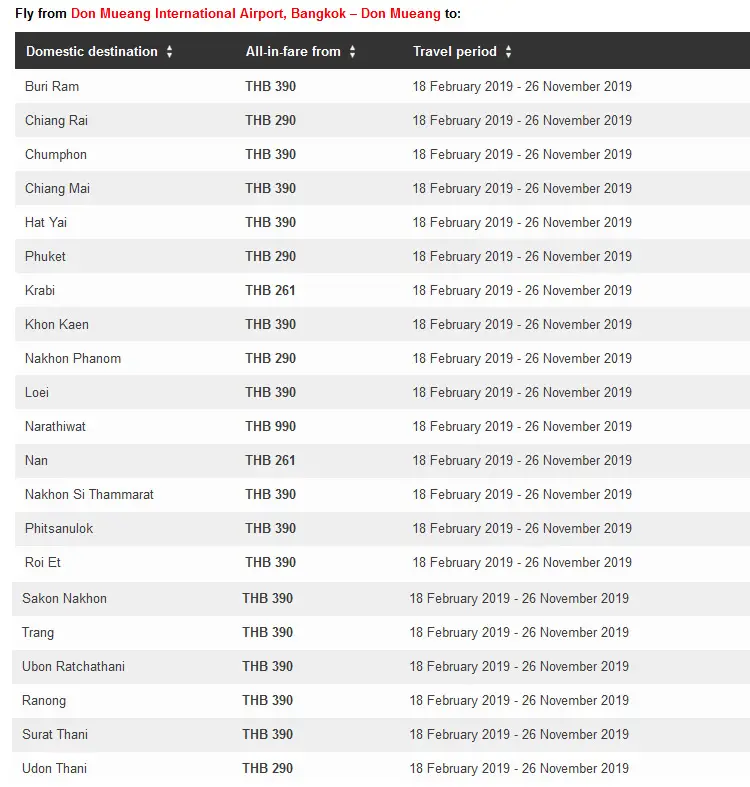Select the Chiang Rai destination
Viewport: 750px width, 787px height.
56,120
